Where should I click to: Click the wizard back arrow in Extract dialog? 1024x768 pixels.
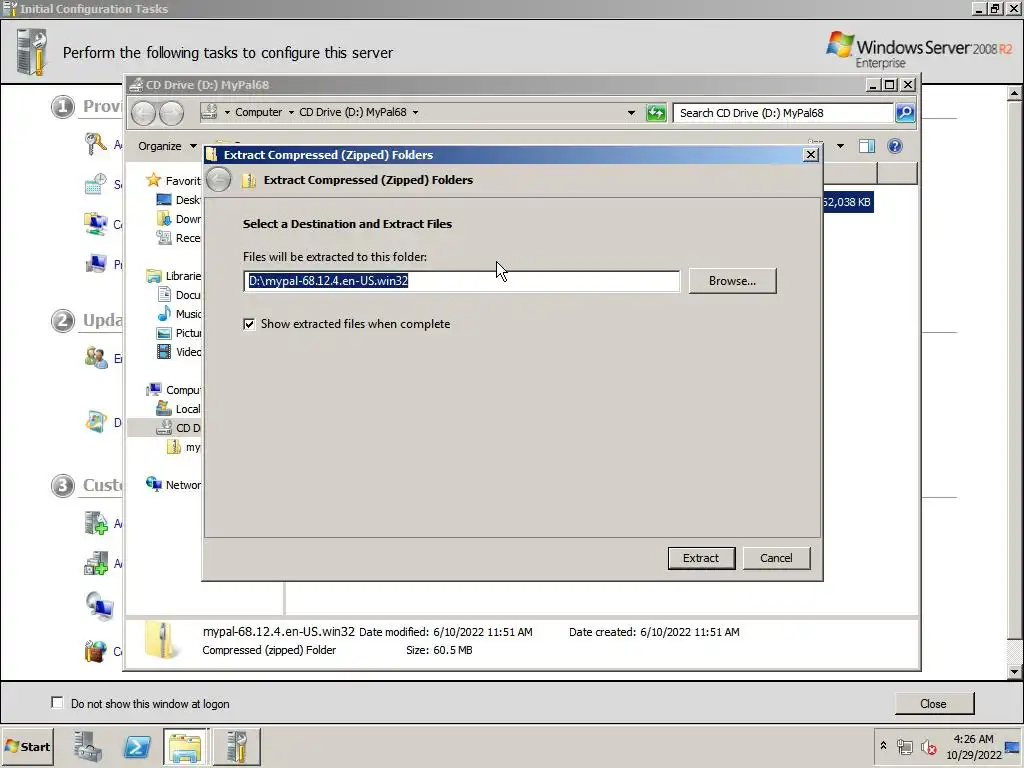pyautogui.click(x=219, y=180)
